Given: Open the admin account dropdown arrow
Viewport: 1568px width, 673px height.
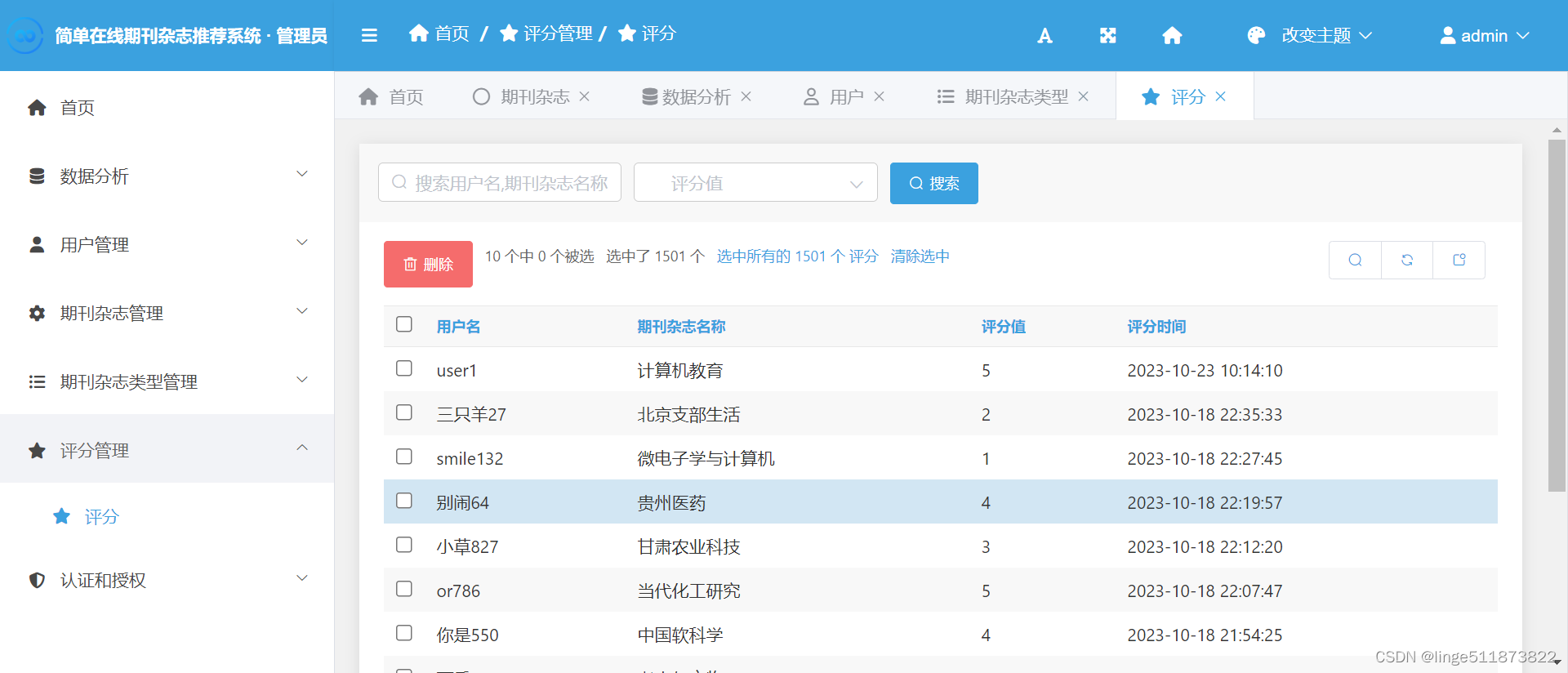Looking at the screenshot, I should [1523, 36].
